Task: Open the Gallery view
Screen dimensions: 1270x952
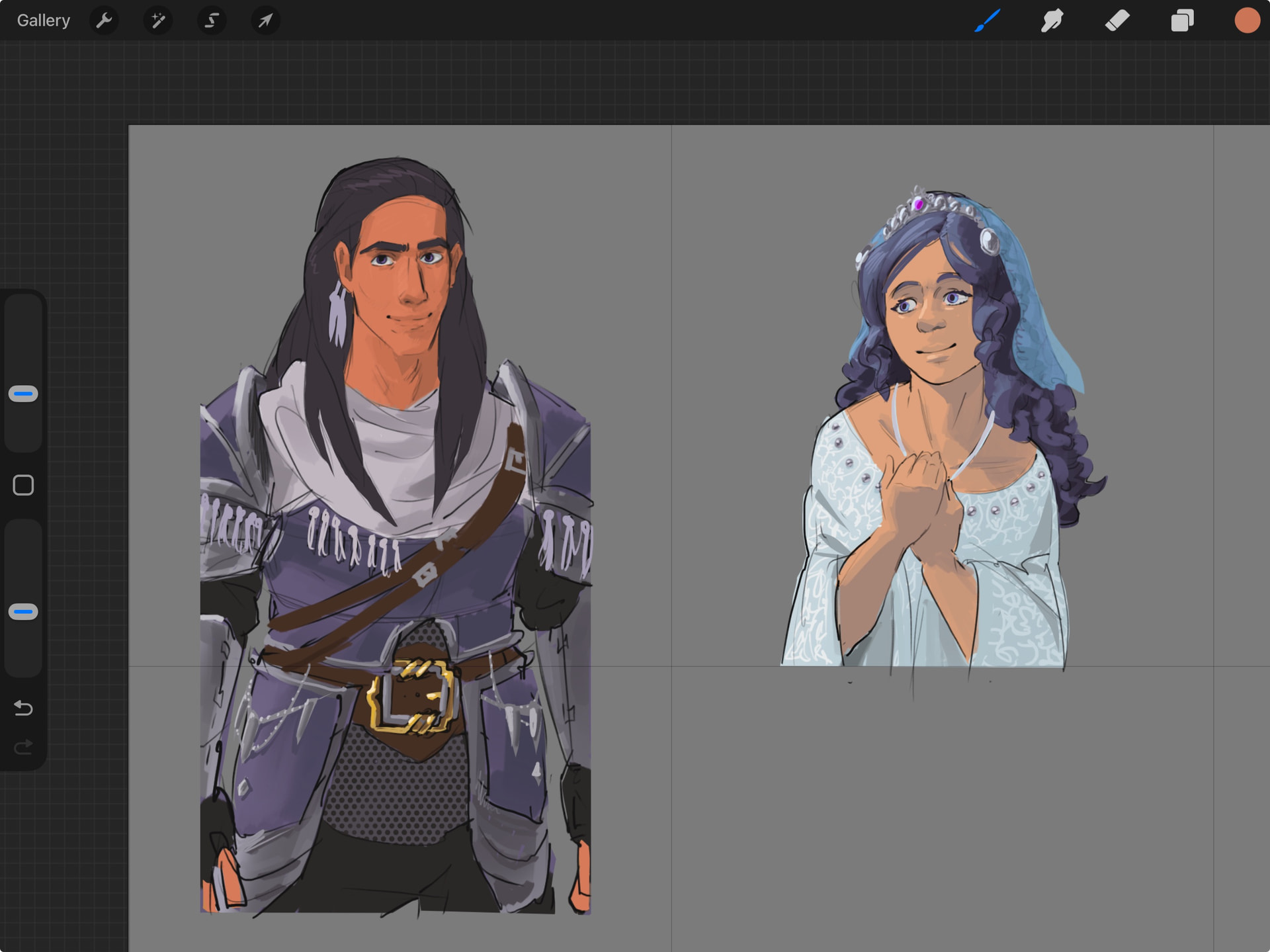Action: click(43, 21)
